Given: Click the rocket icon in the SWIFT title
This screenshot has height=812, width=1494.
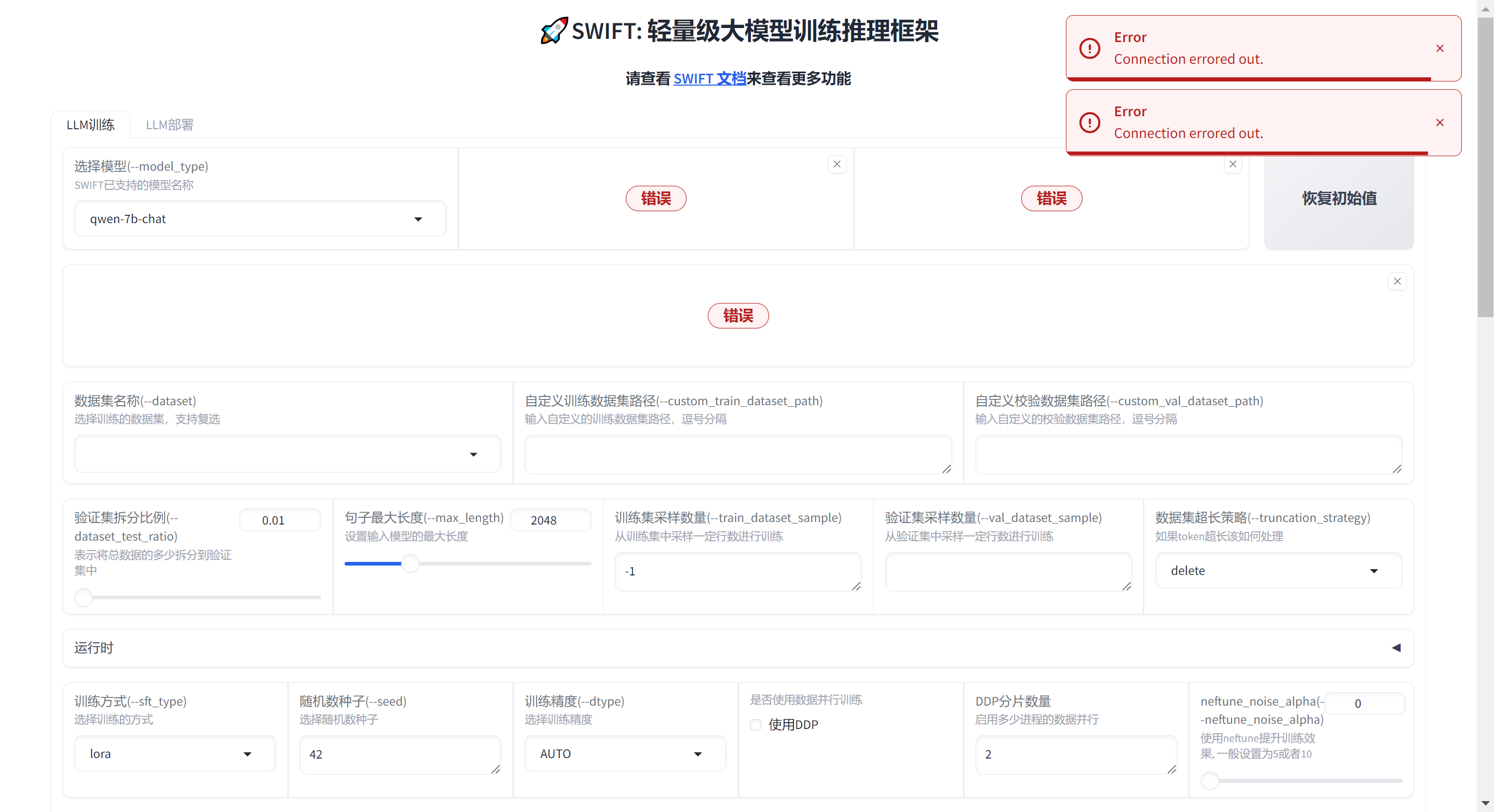Looking at the screenshot, I should click(x=554, y=31).
